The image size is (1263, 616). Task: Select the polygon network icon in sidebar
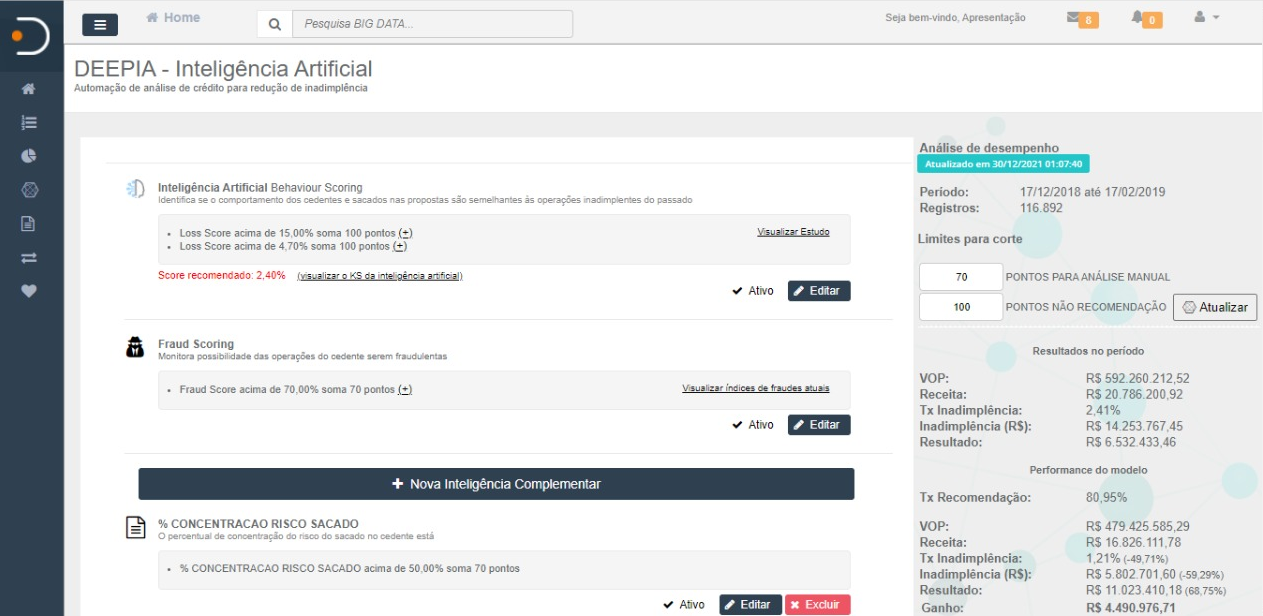click(29, 190)
